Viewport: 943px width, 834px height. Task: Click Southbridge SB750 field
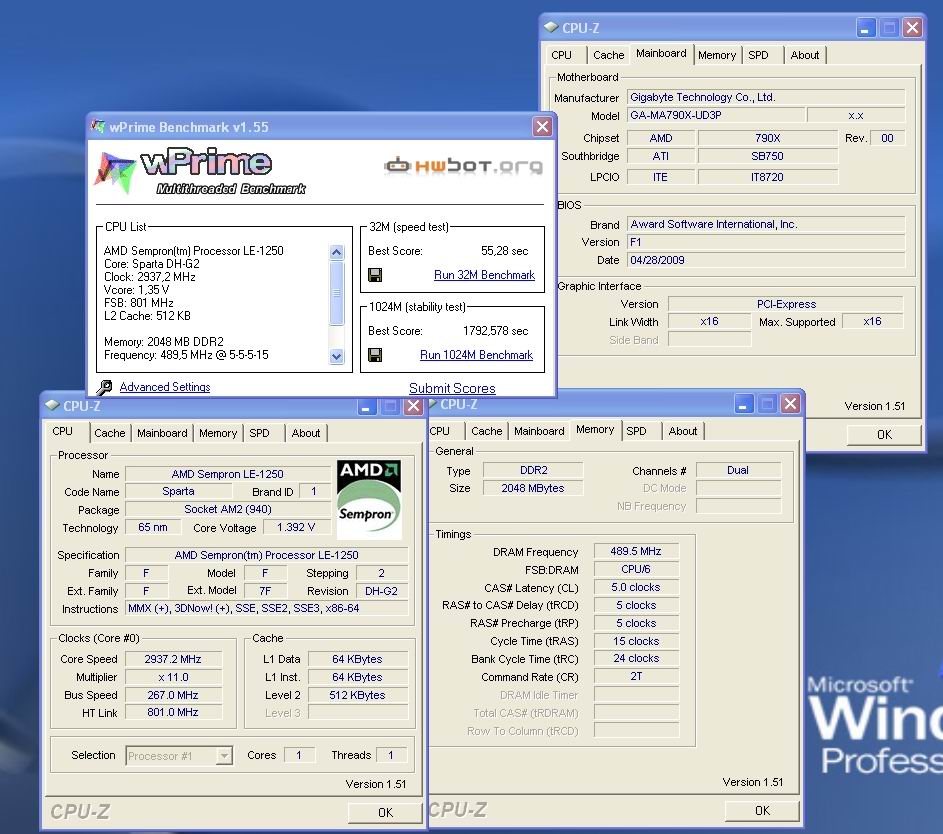click(x=767, y=156)
